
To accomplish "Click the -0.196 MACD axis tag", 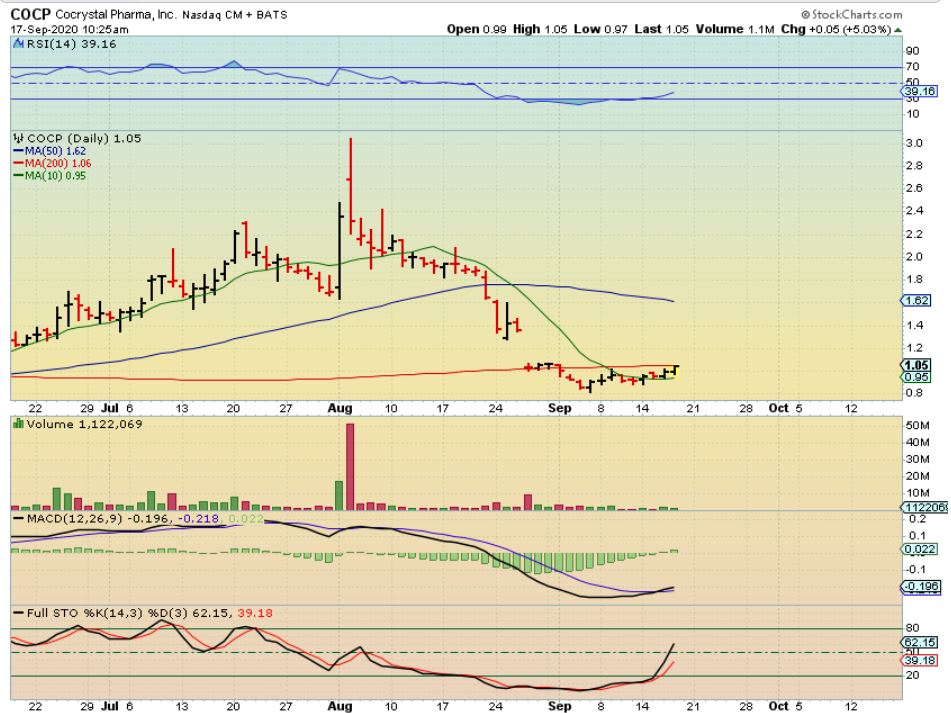I will coord(921,587).
